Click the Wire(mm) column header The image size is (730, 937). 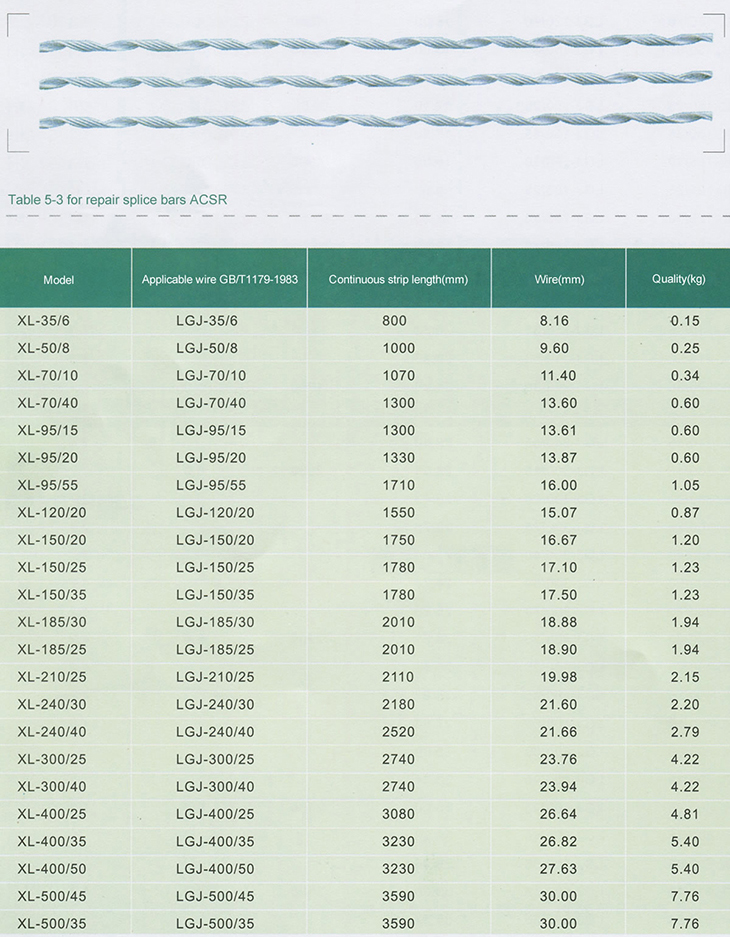559,279
